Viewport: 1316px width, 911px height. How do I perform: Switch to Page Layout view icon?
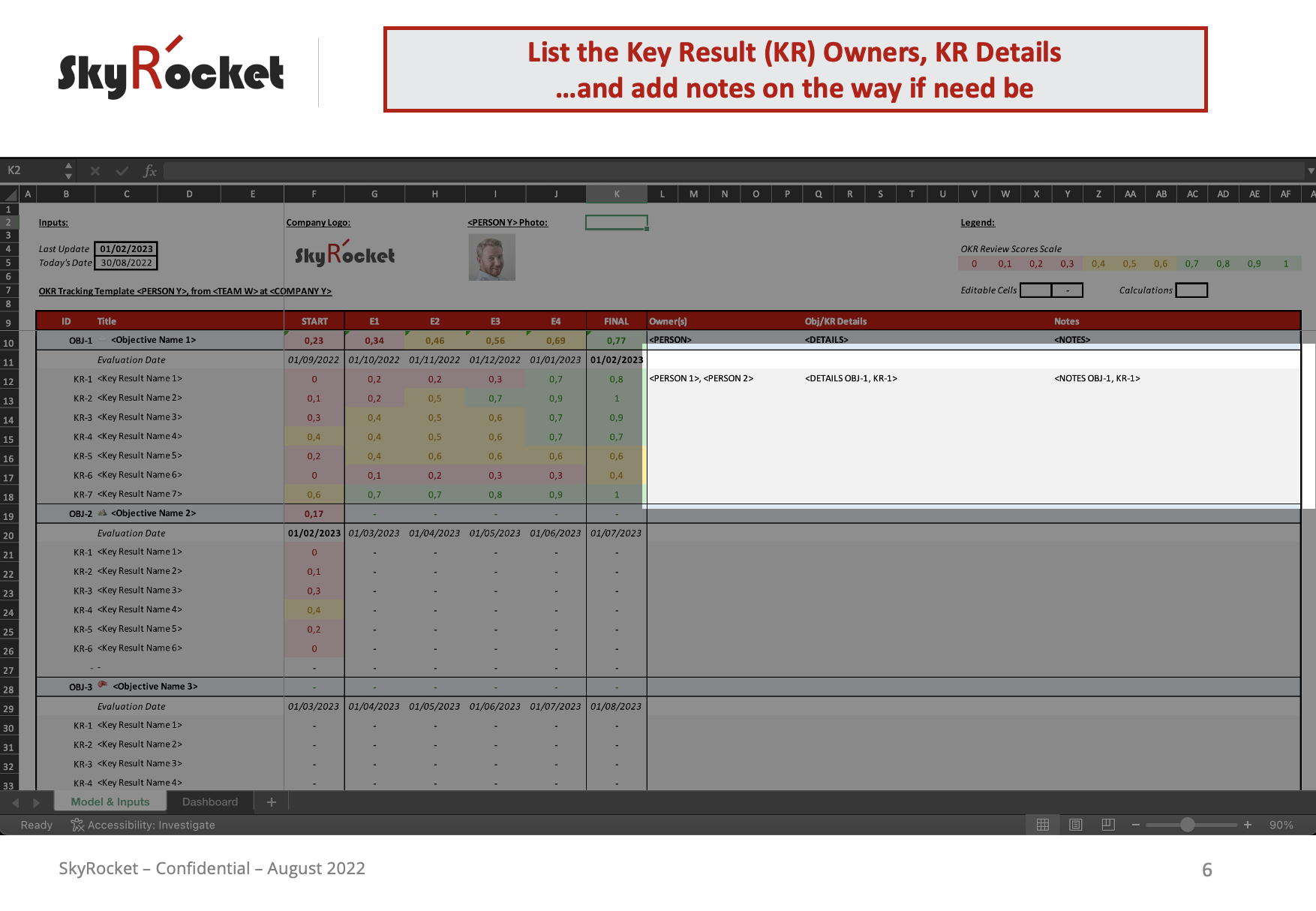(1075, 825)
